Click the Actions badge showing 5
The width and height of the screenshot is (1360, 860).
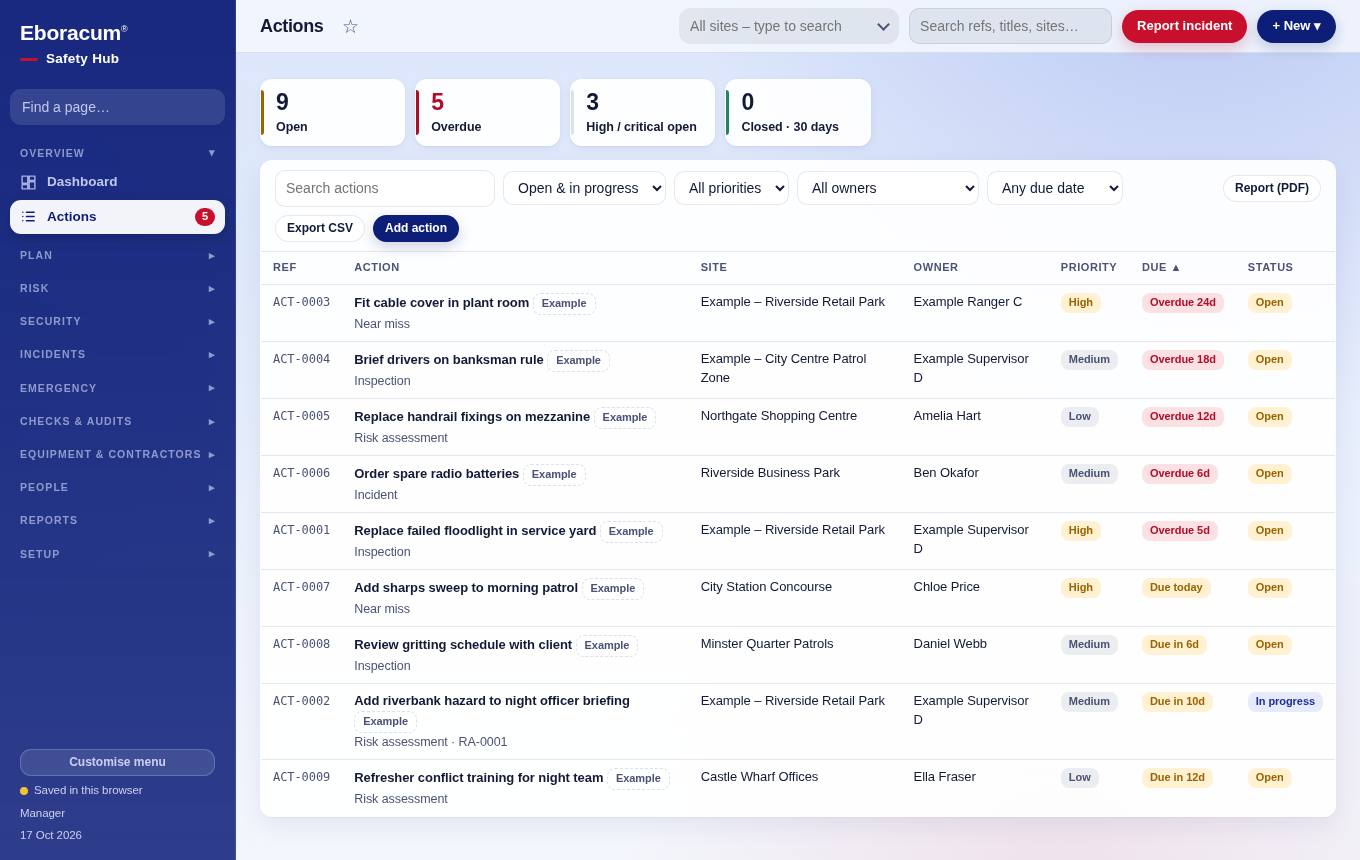(x=205, y=217)
